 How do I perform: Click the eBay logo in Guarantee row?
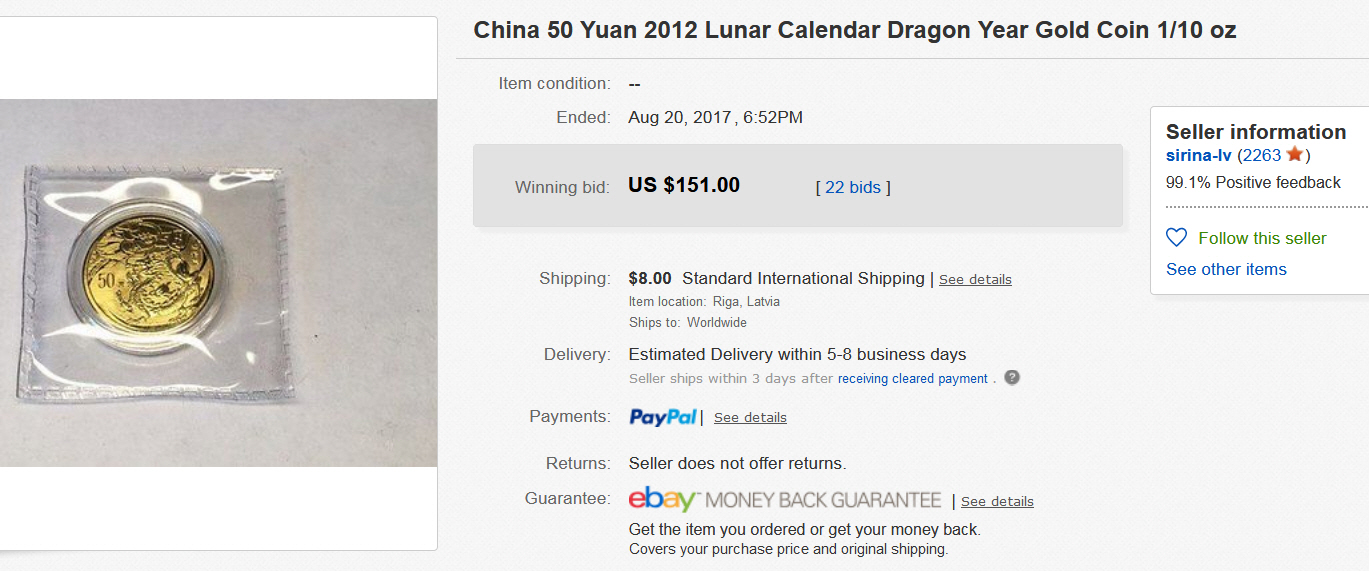point(663,499)
